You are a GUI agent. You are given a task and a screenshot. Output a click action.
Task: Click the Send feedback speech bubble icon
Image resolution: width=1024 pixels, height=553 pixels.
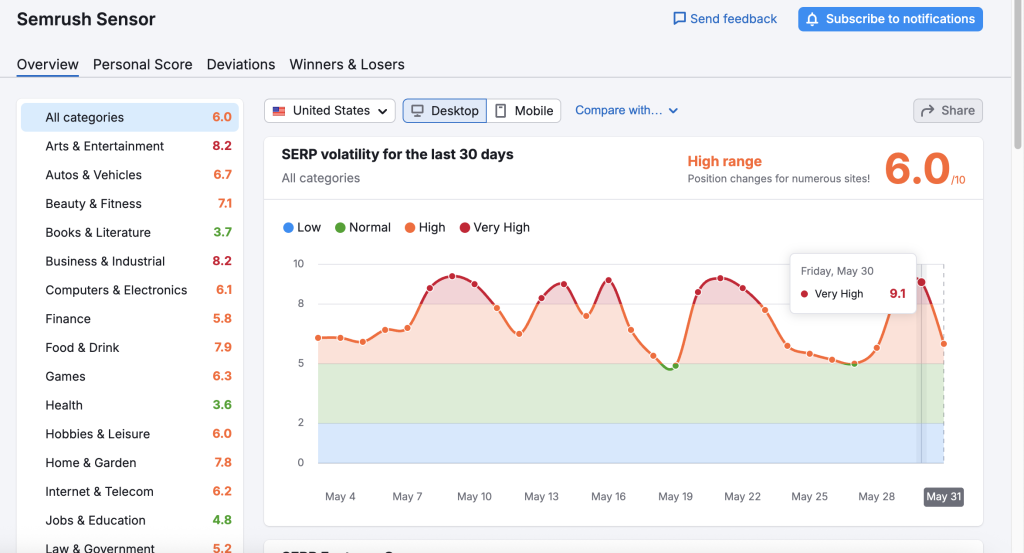[x=680, y=19]
